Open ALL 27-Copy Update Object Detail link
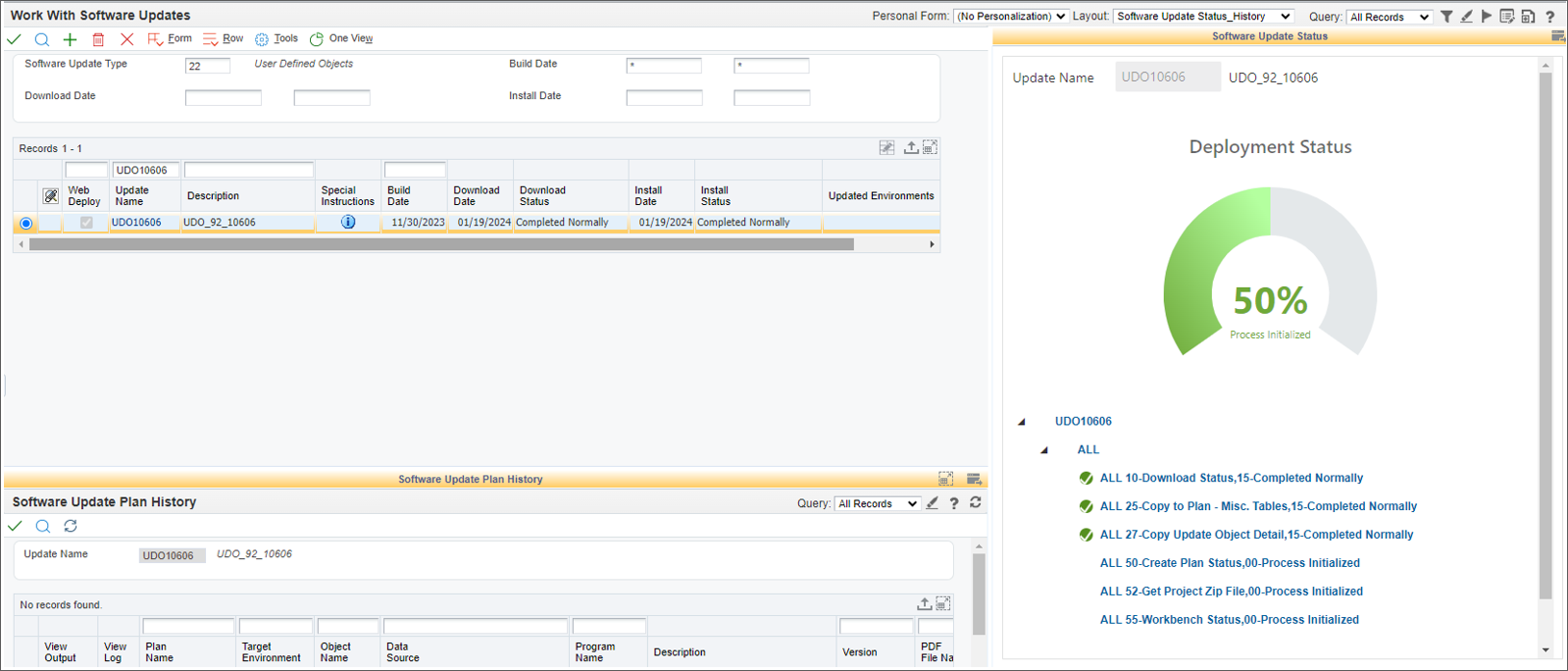This screenshot has width=1568, height=671. (x=1256, y=536)
